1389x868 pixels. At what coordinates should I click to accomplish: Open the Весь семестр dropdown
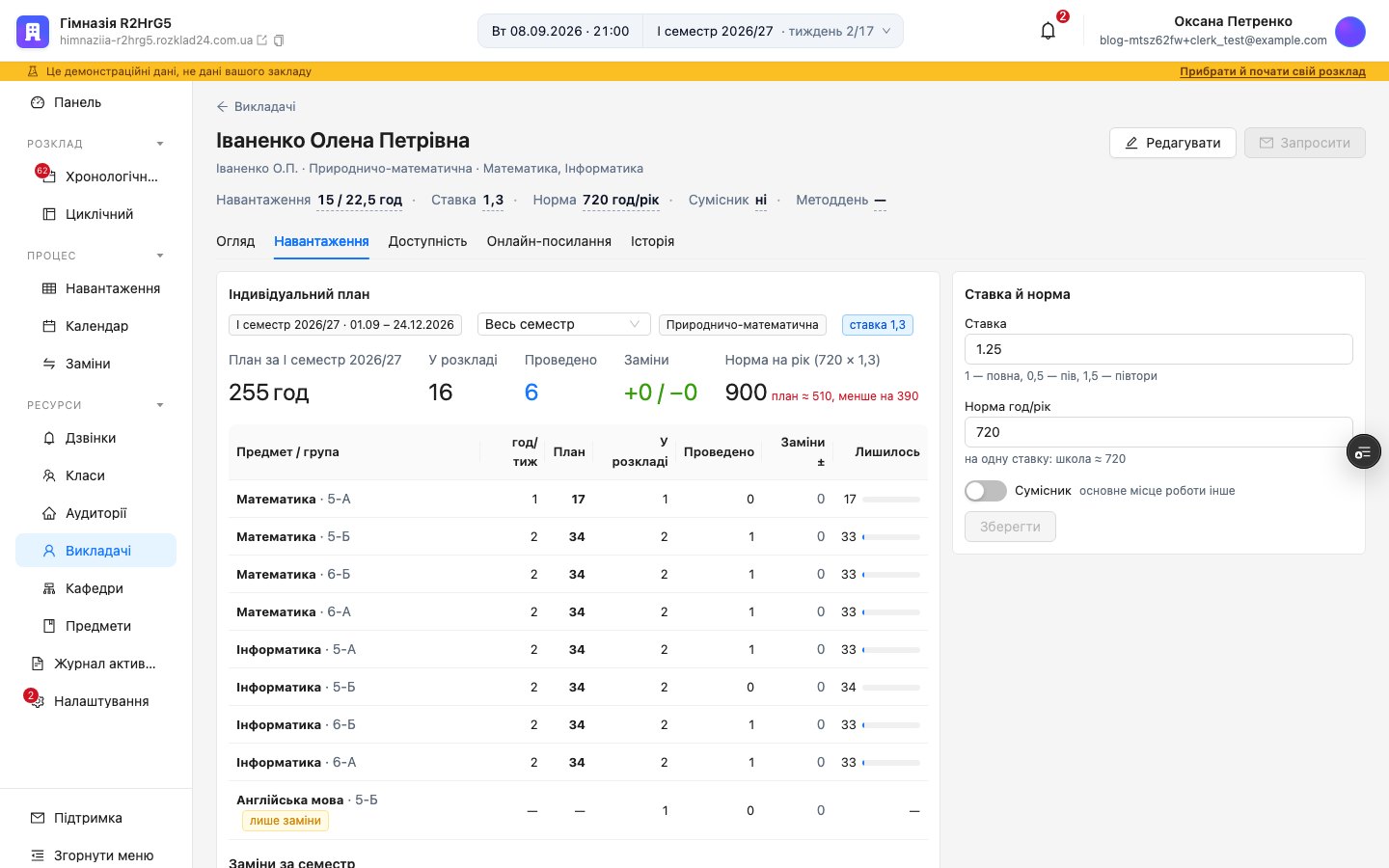click(564, 324)
